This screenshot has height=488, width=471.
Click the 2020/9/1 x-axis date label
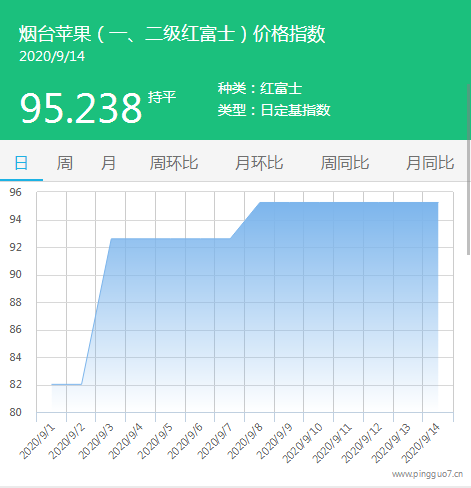coord(37,442)
